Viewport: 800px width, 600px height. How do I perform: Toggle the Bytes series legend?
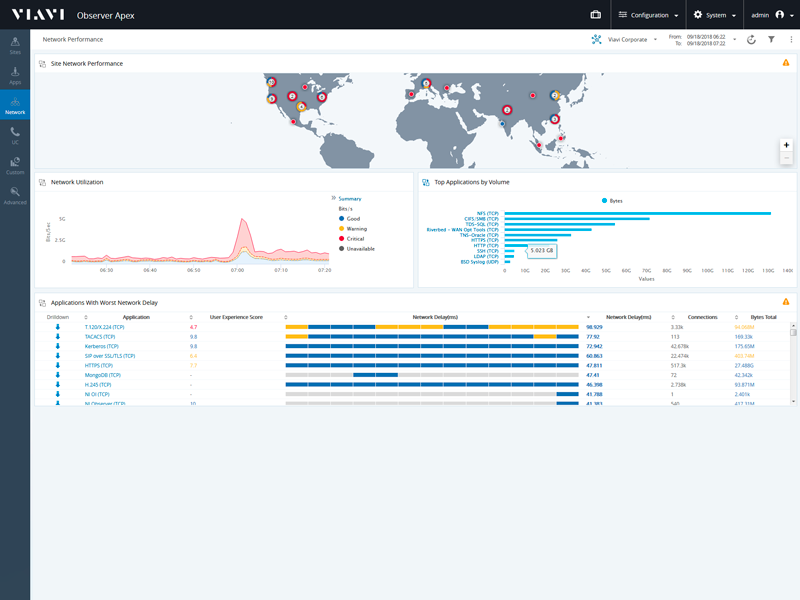point(612,201)
